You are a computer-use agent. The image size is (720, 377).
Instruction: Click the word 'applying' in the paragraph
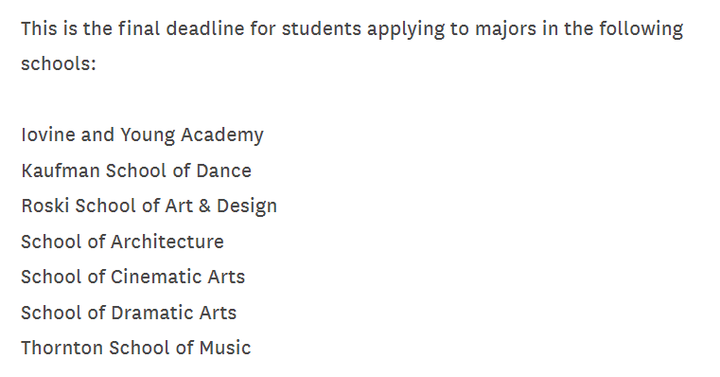click(x=406, y=30)
